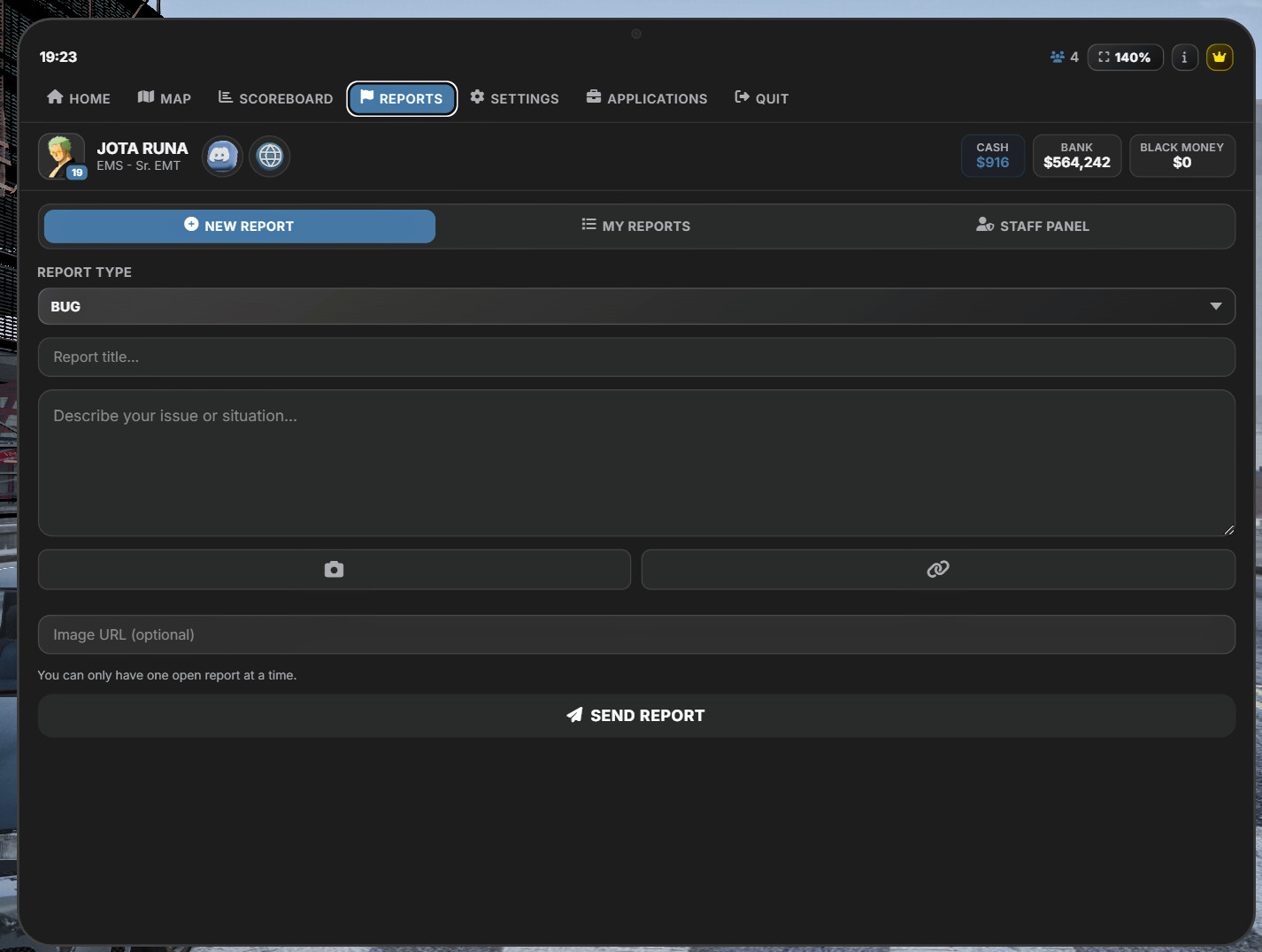Click the Report Type label
This screenshot has width=1262, height=952.
(84, 273)
